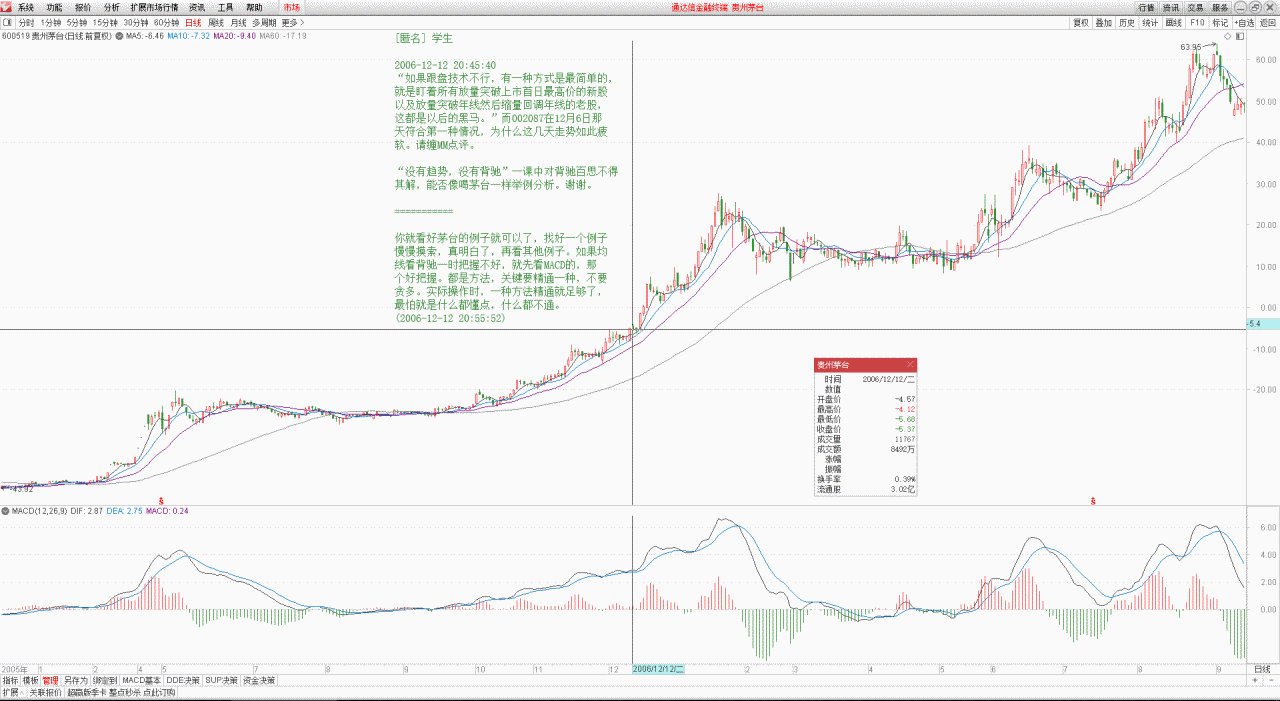Toggle 复权 price adjustment
Viewport: 1280px width, 701px height.
coord(1081,22)
